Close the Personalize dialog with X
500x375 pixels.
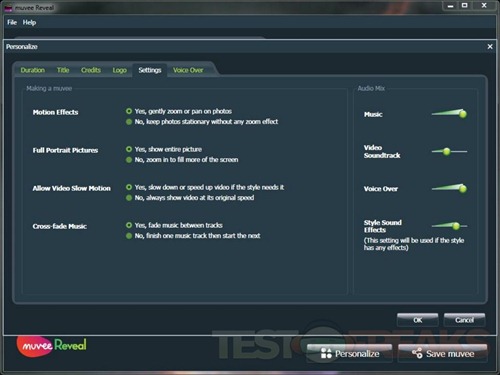point(490,47)
